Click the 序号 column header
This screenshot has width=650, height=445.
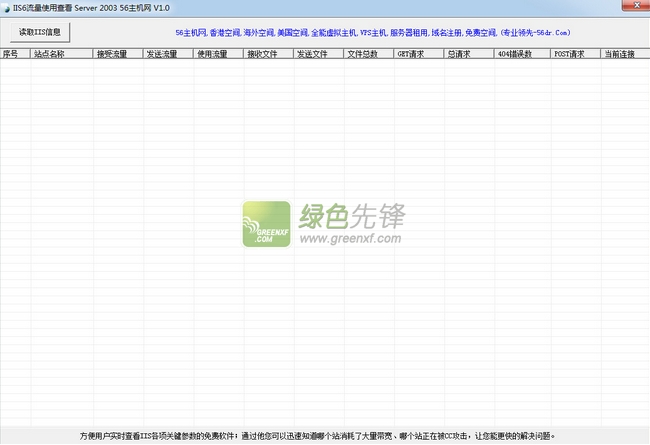(x=15, y=54)
